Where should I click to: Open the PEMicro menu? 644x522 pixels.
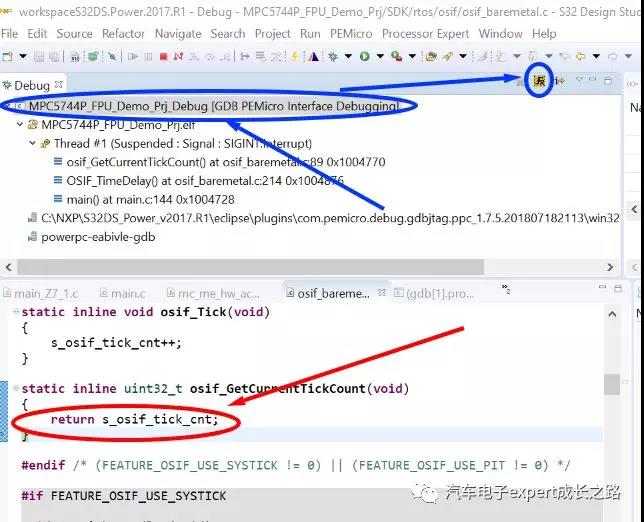pyautogui.click(x=350, y=33)
